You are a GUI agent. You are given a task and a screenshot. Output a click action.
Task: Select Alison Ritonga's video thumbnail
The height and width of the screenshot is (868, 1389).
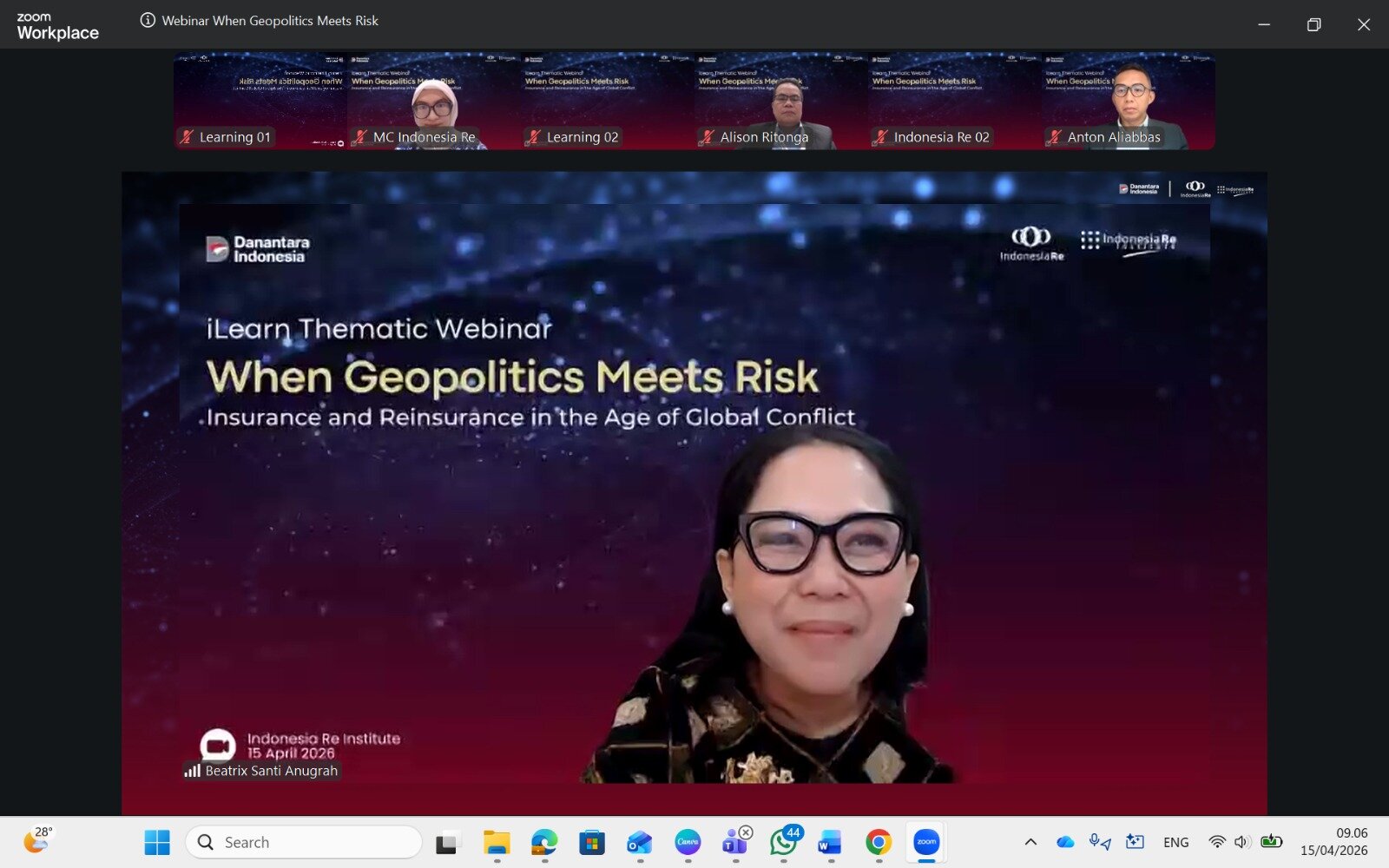(781, 102)
